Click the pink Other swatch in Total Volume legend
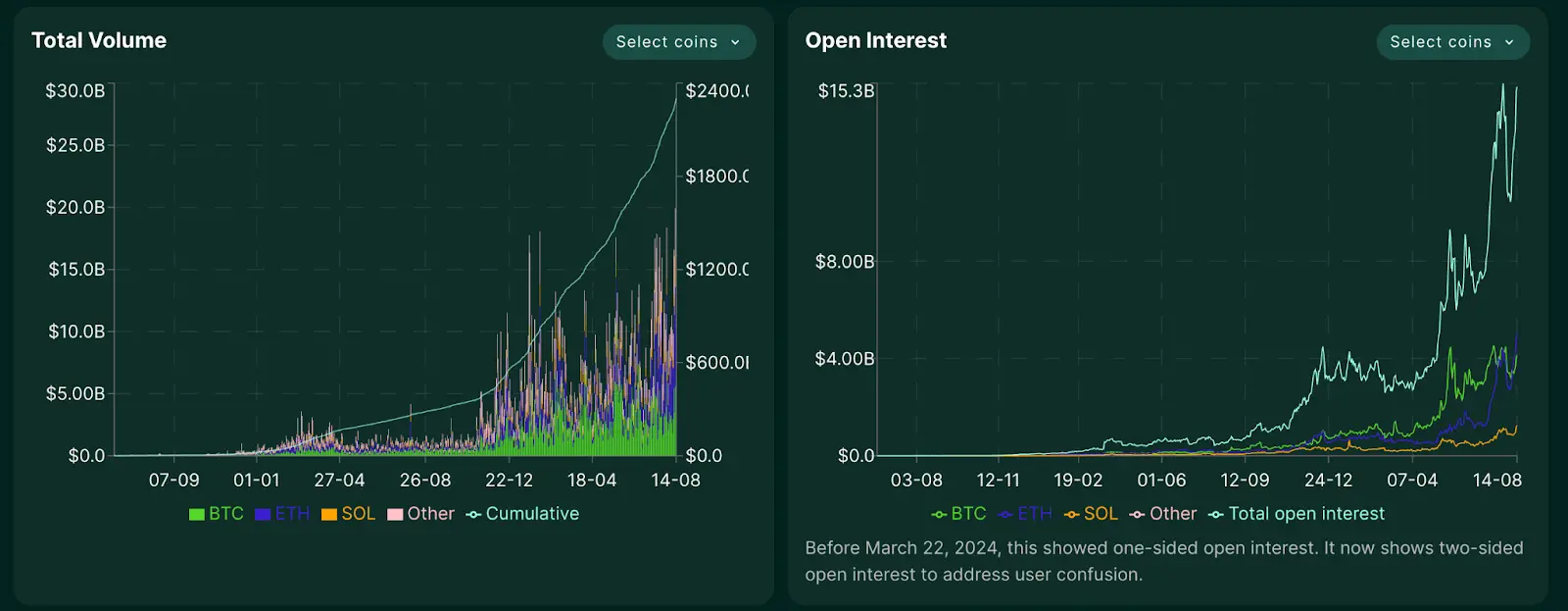 [x=396, y=515]
